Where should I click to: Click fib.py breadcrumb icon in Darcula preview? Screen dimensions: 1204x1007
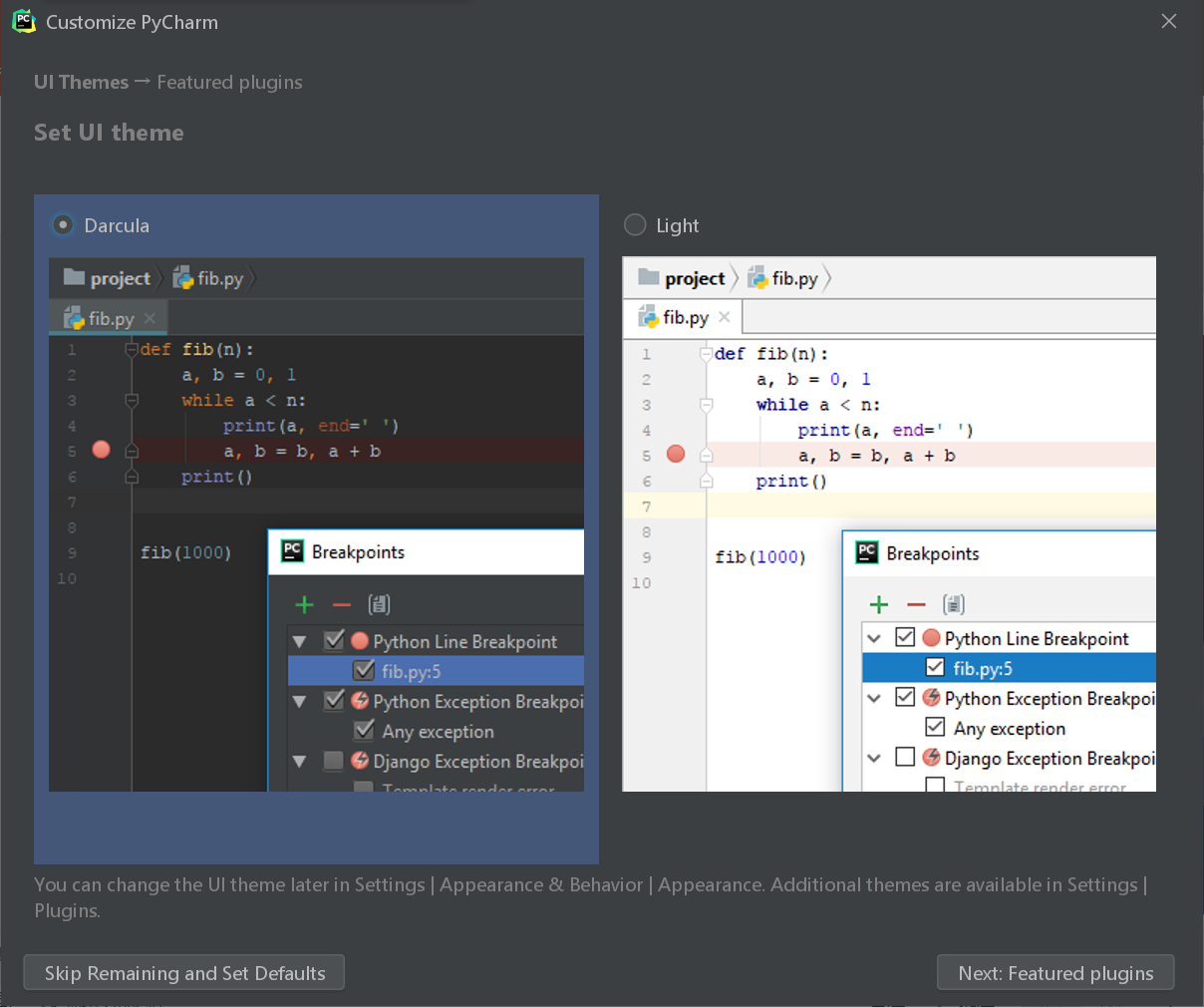point(183,277)
